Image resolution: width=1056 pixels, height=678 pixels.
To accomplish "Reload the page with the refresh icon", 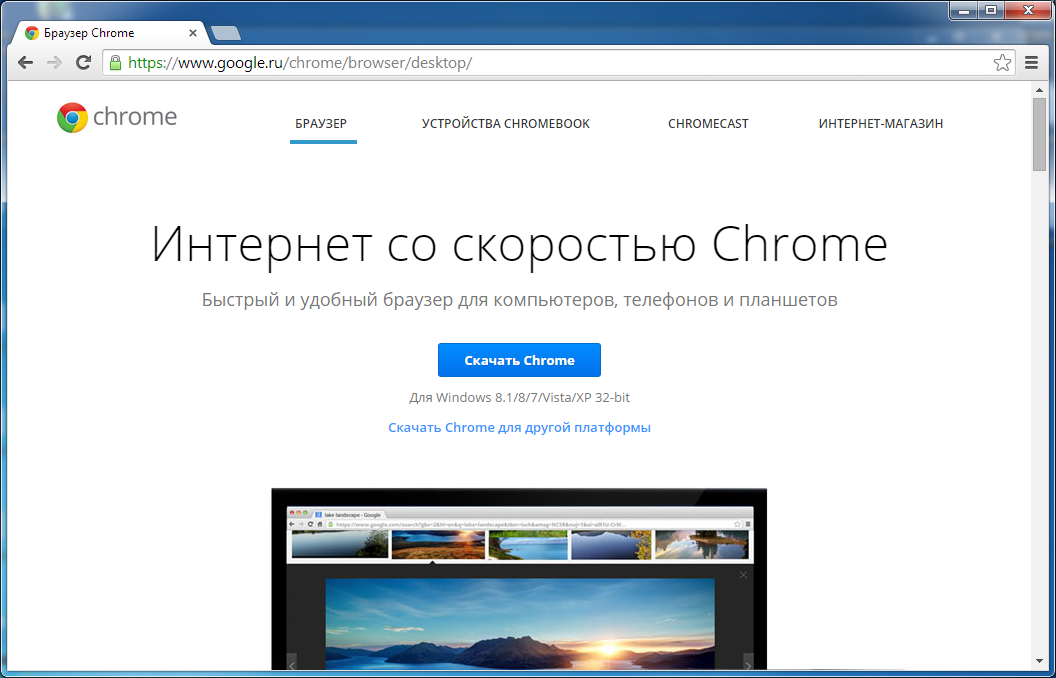I will (84, 63).
